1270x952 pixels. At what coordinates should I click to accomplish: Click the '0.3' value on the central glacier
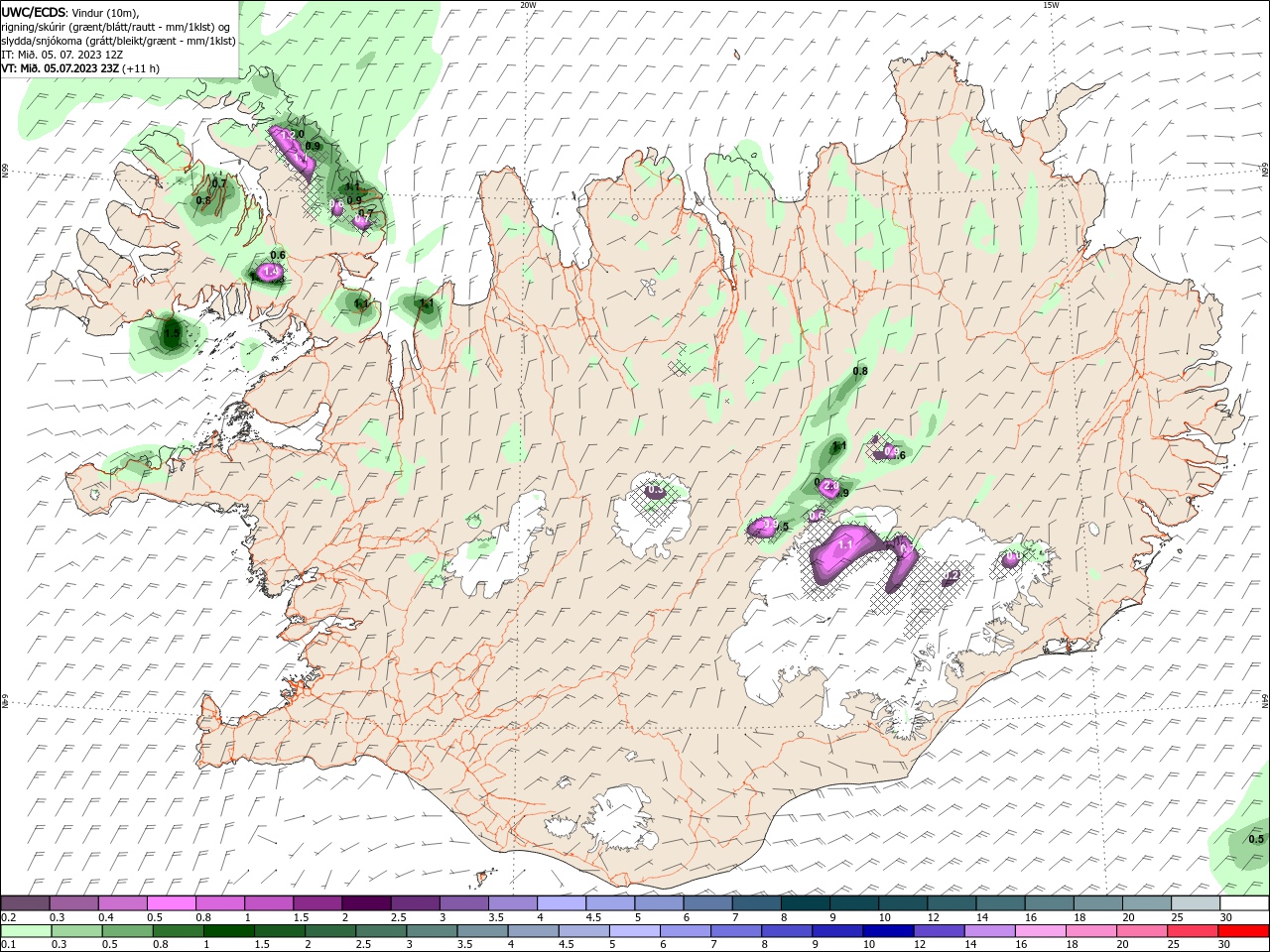coord(655,490)
